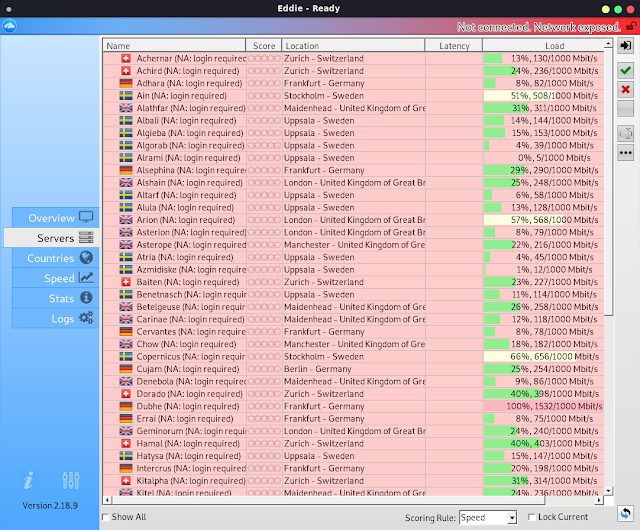Screen dimensions: 640x530
Task: Enable the Show All checkbox
Action: pos(106,517)
